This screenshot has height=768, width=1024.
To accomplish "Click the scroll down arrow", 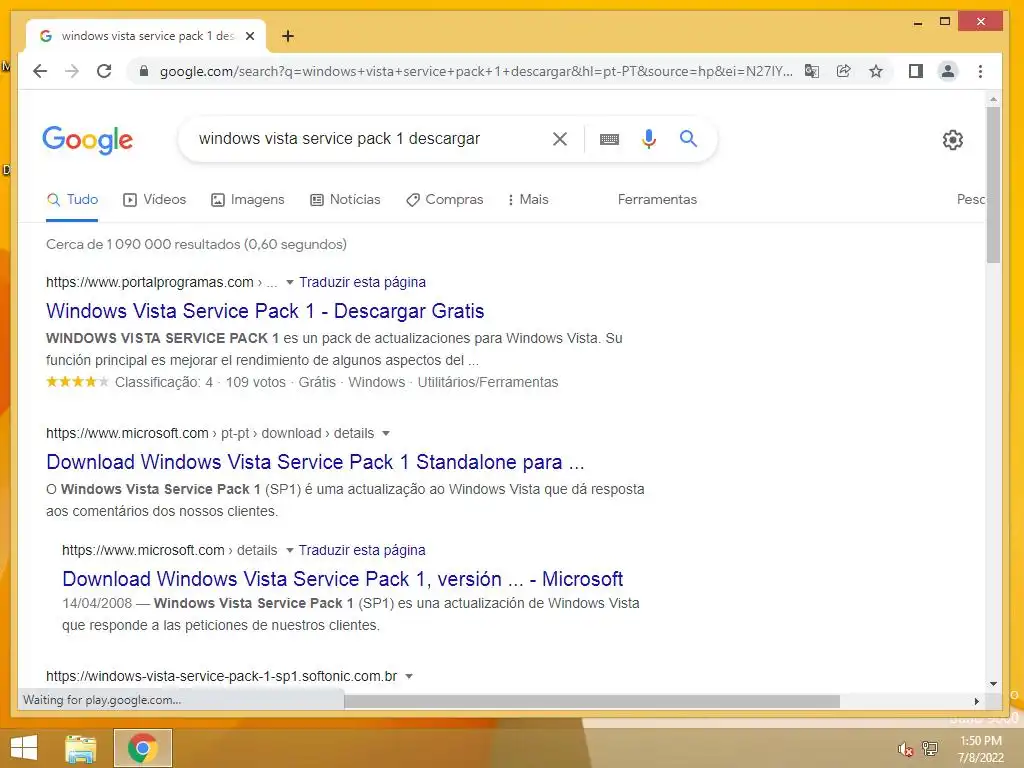I will click(993, 684).
